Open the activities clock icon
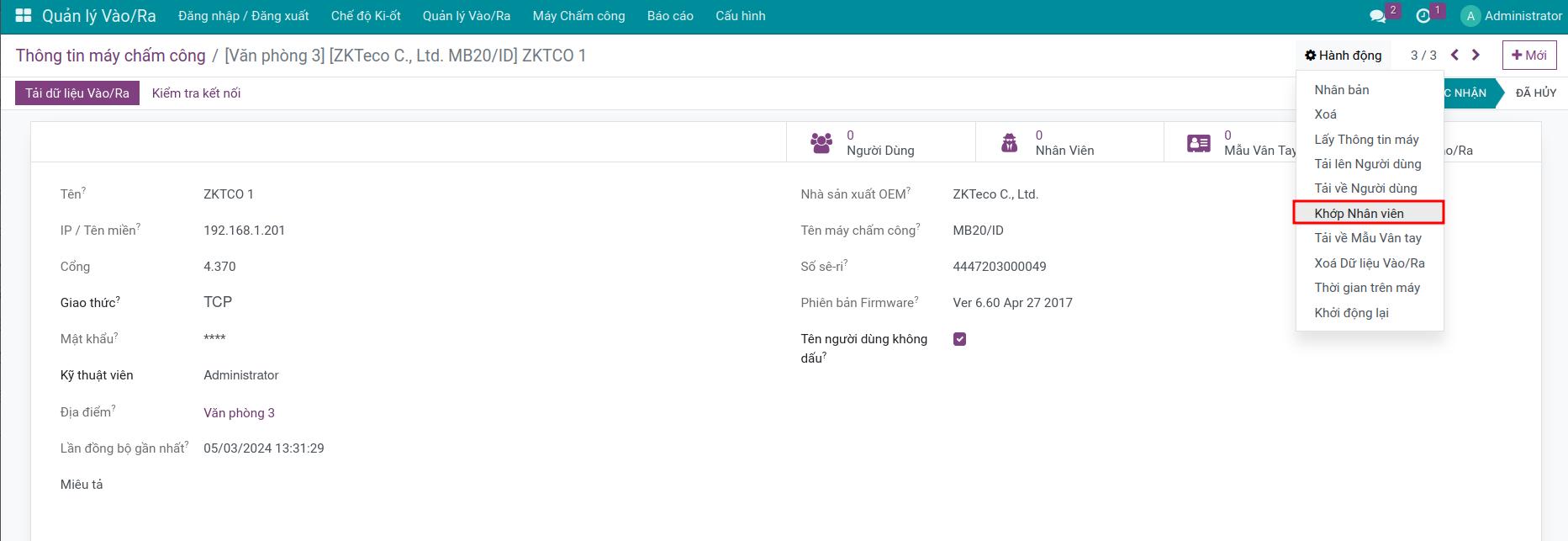 point(1423,16)
